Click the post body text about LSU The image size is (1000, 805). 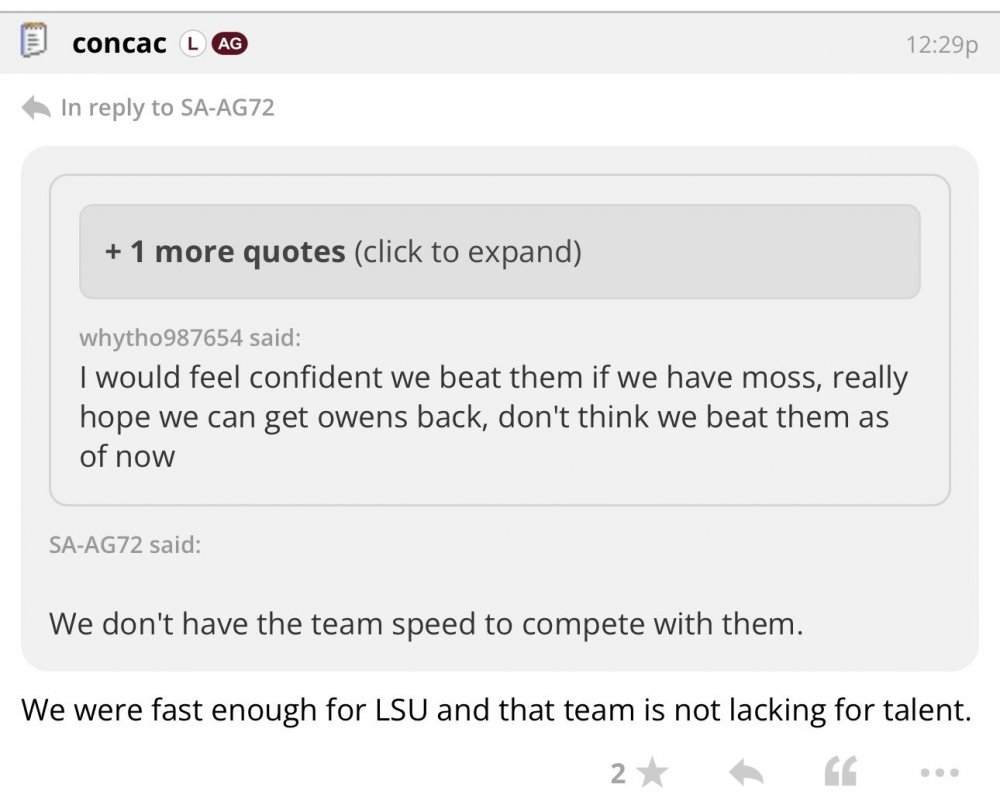pyautogui.click(x=496, y=710)
